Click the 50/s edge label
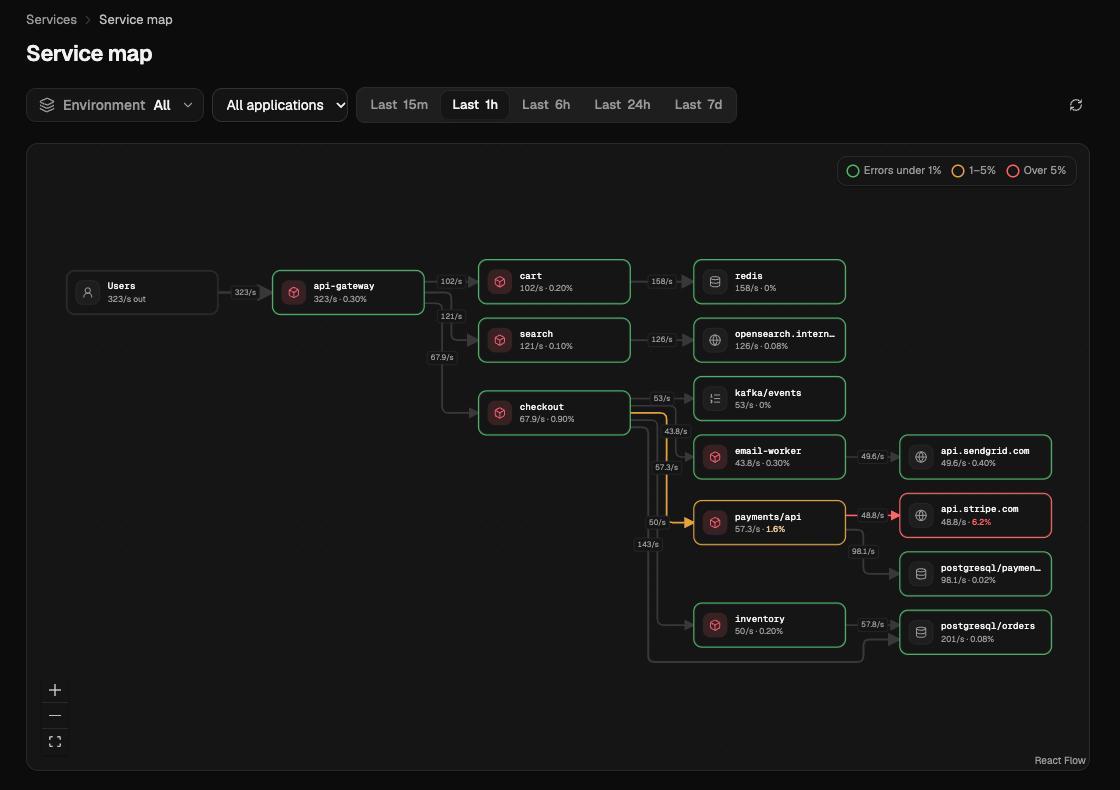 point(657,522)
